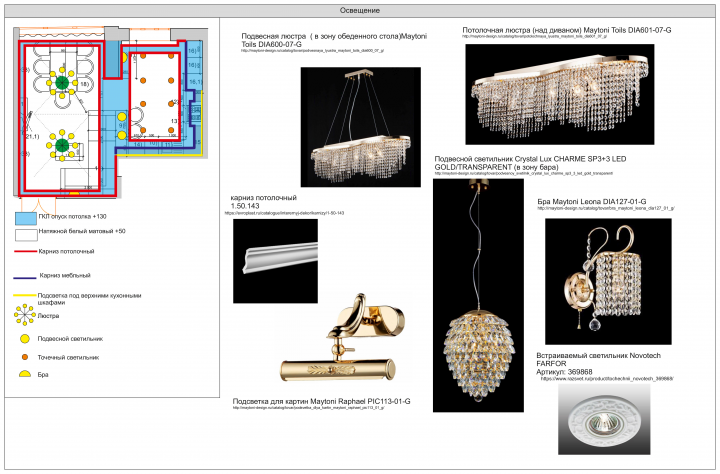720x474 pixels.
Task: Click the orange Точечный светильник legend dot
Action: [x=25, y=357]
